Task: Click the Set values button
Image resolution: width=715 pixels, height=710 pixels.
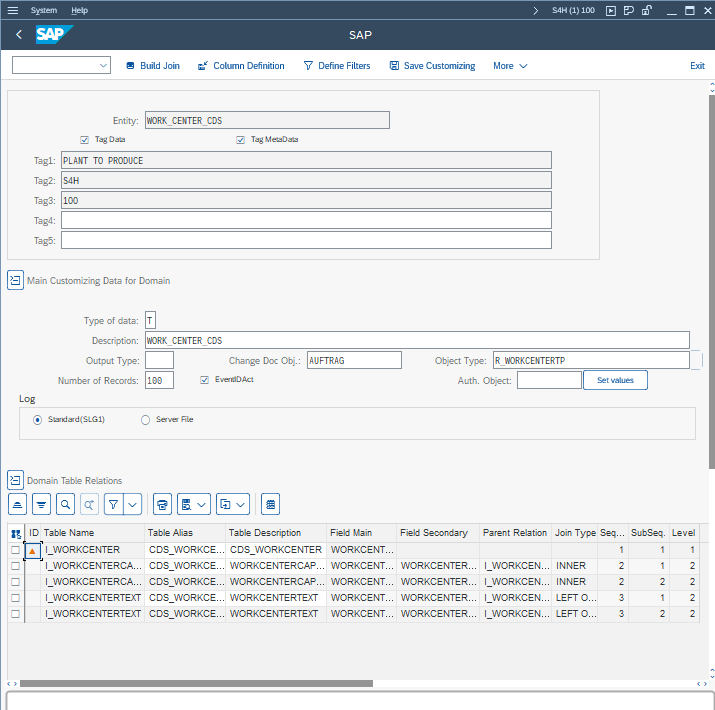Action: [x=615, y=380]
